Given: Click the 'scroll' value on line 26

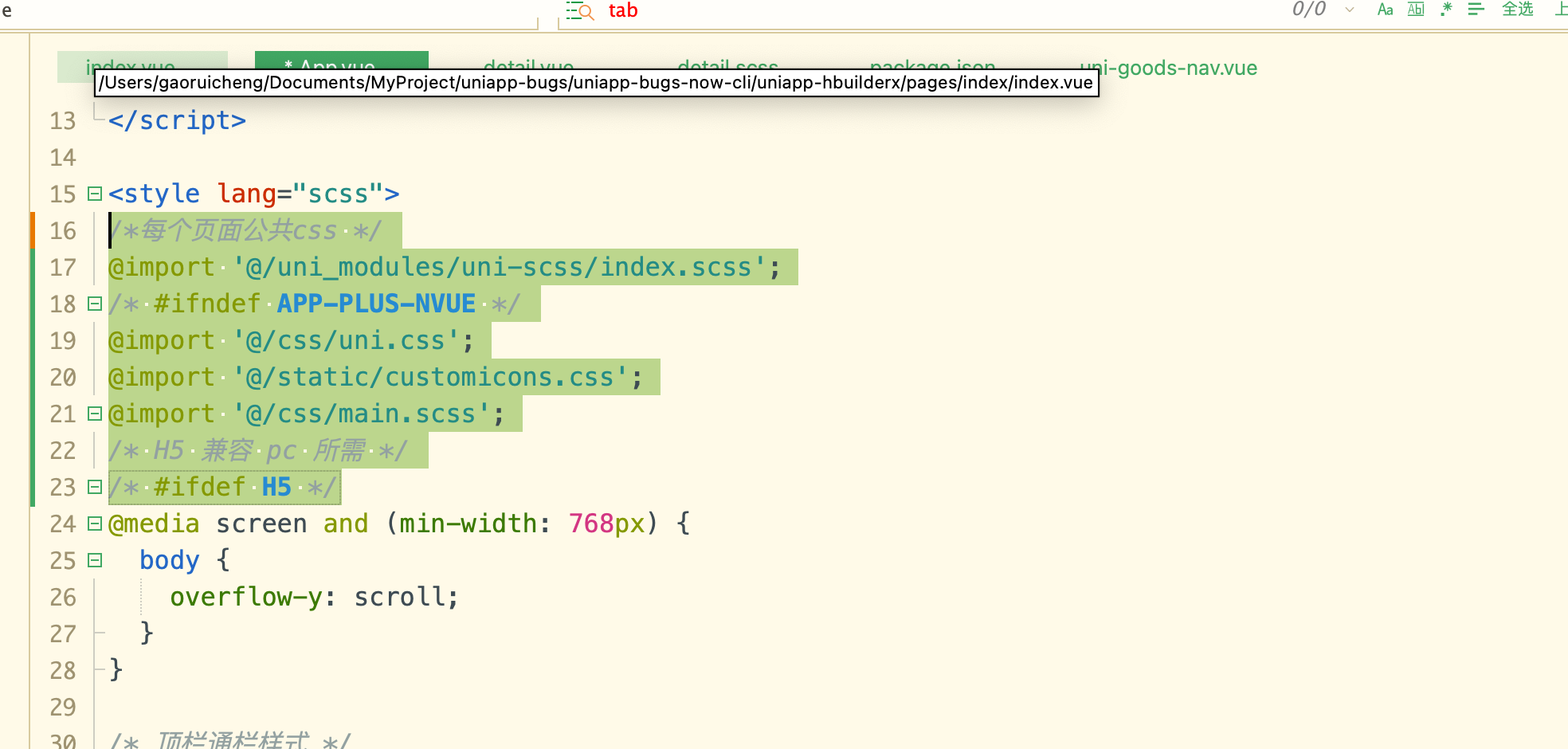Looking at the screenshot, I should coord(399,597).
